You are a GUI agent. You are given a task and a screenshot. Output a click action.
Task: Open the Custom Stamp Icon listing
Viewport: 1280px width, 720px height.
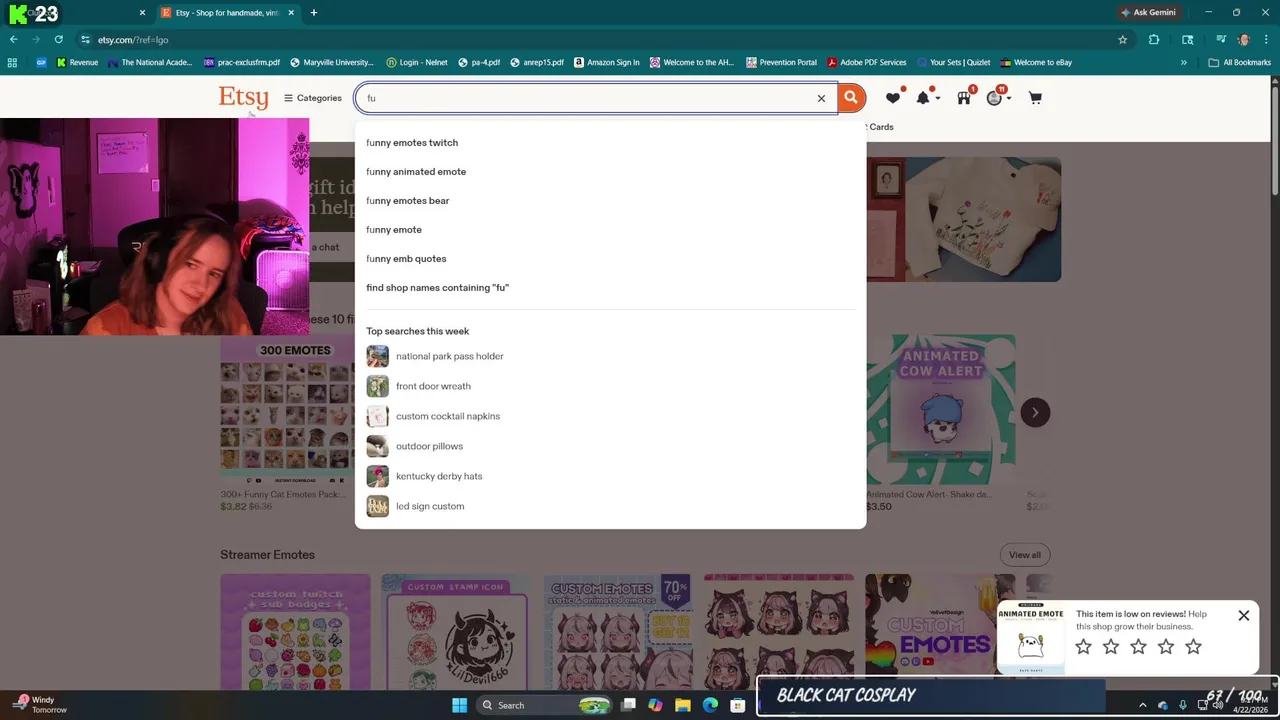[x=456, y=632]
